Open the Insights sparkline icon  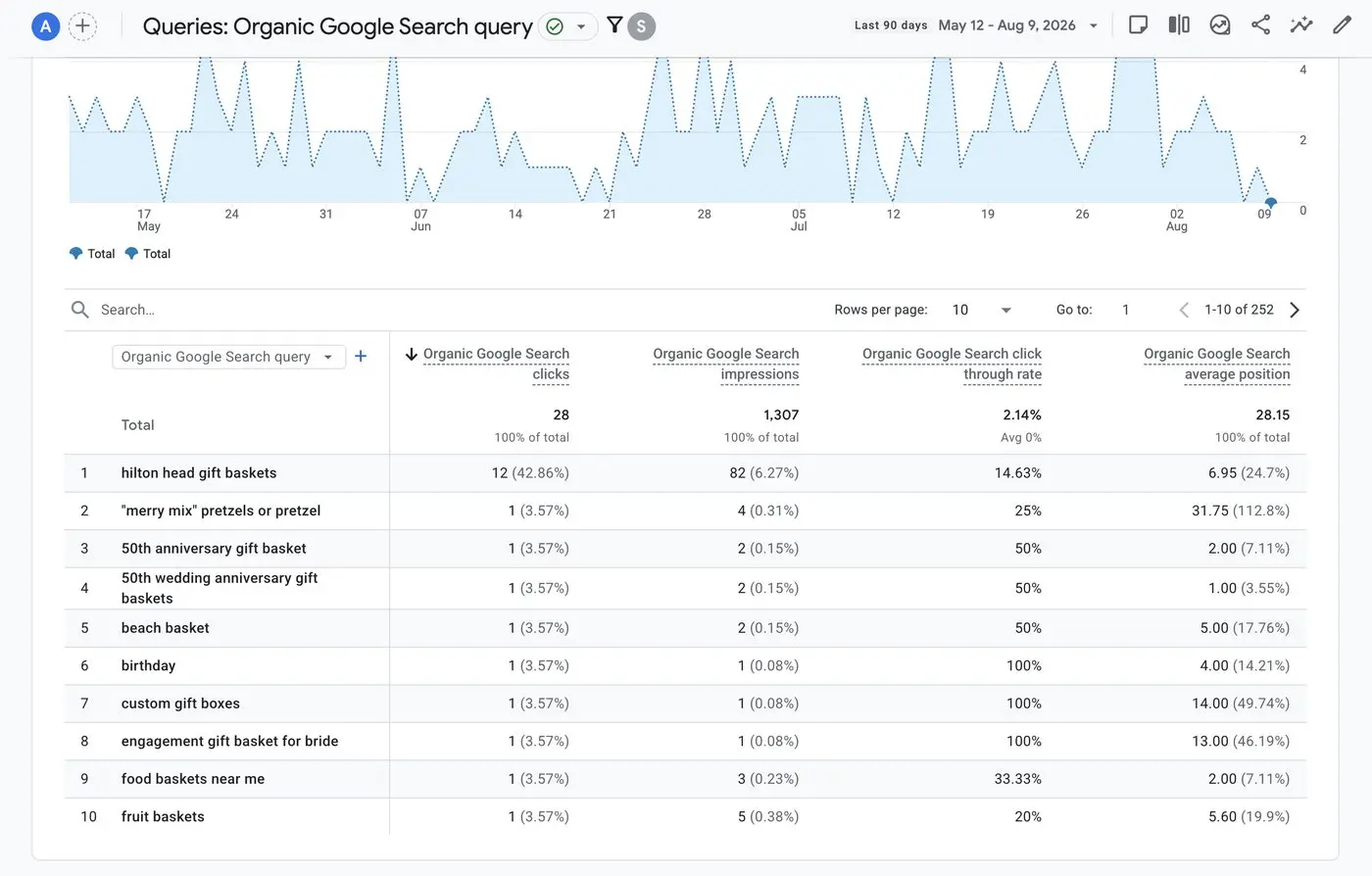point(1301,25)
